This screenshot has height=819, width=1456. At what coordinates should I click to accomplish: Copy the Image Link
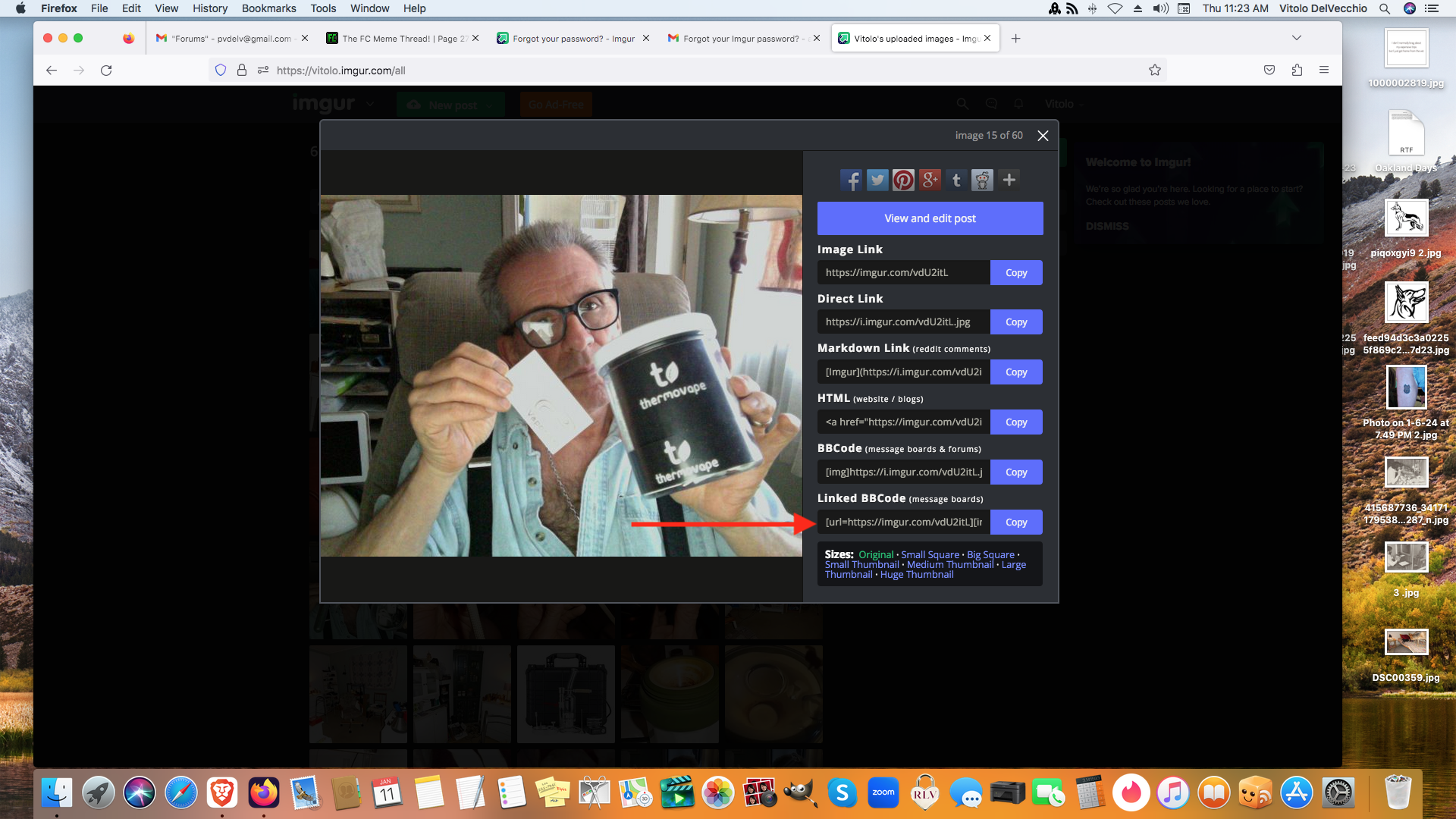[x=1016, y=273]
